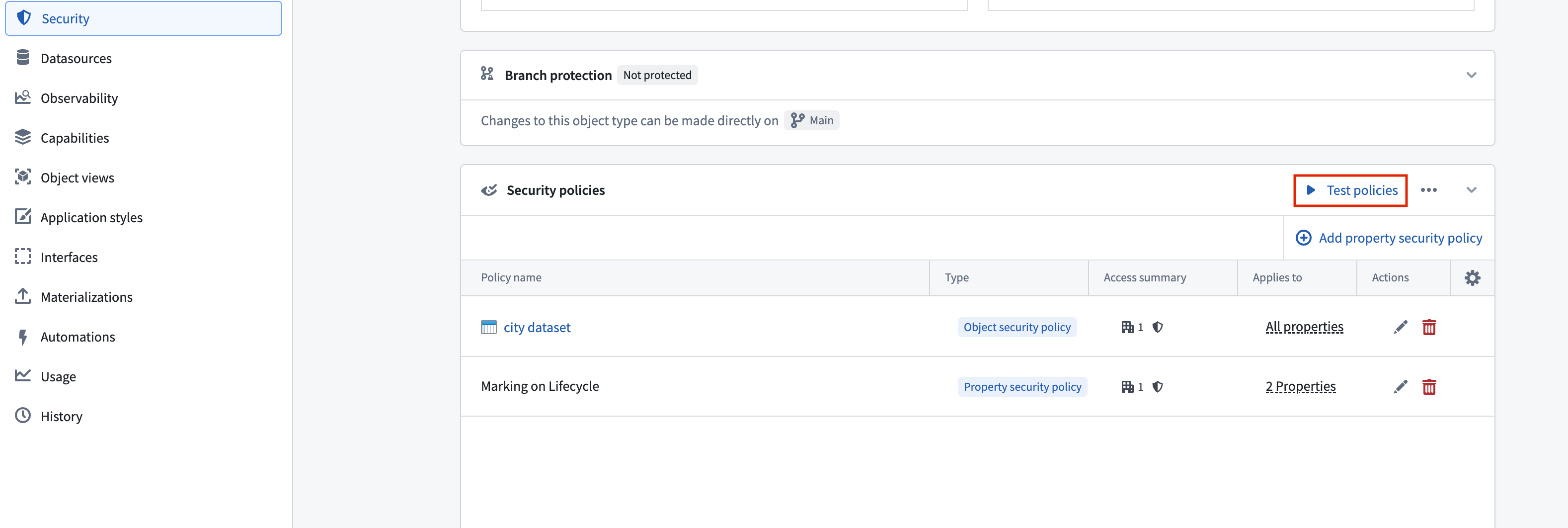Click All properties in city dataset row
1568x528 pixels.
click(1304, 327)
